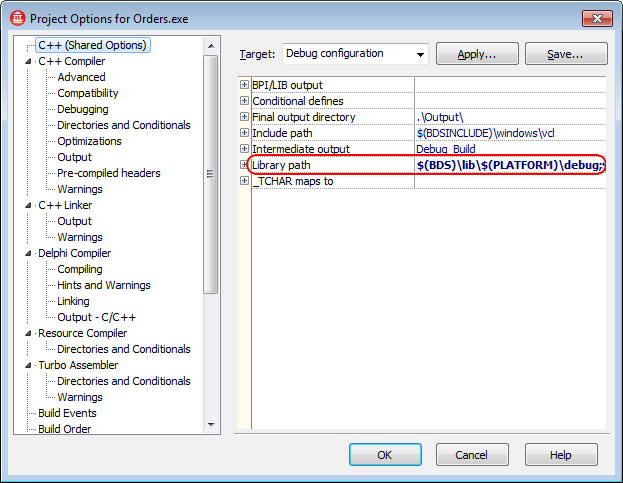Viewport: 623px width, 483px height.
Task: Select Linking under Delphi Compiler
Action: coord(73,301)
